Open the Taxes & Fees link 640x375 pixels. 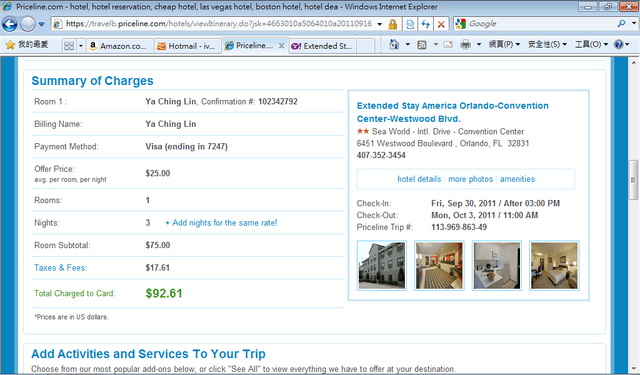tap(60, 268)
